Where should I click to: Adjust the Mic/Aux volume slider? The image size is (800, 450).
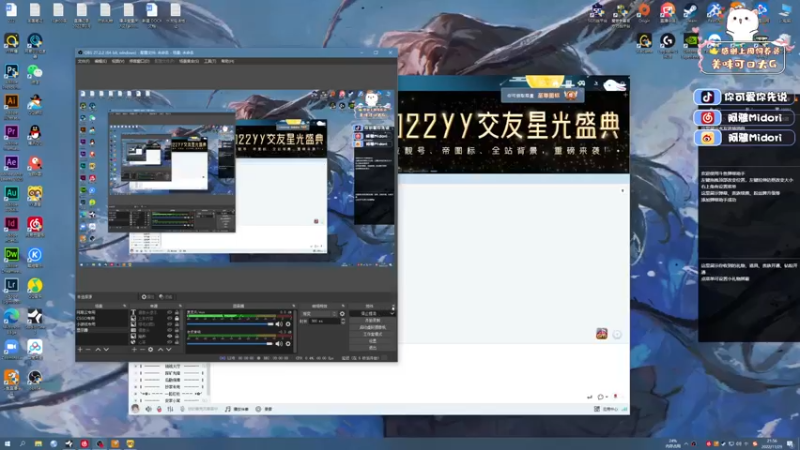click(x=231, y=324)
